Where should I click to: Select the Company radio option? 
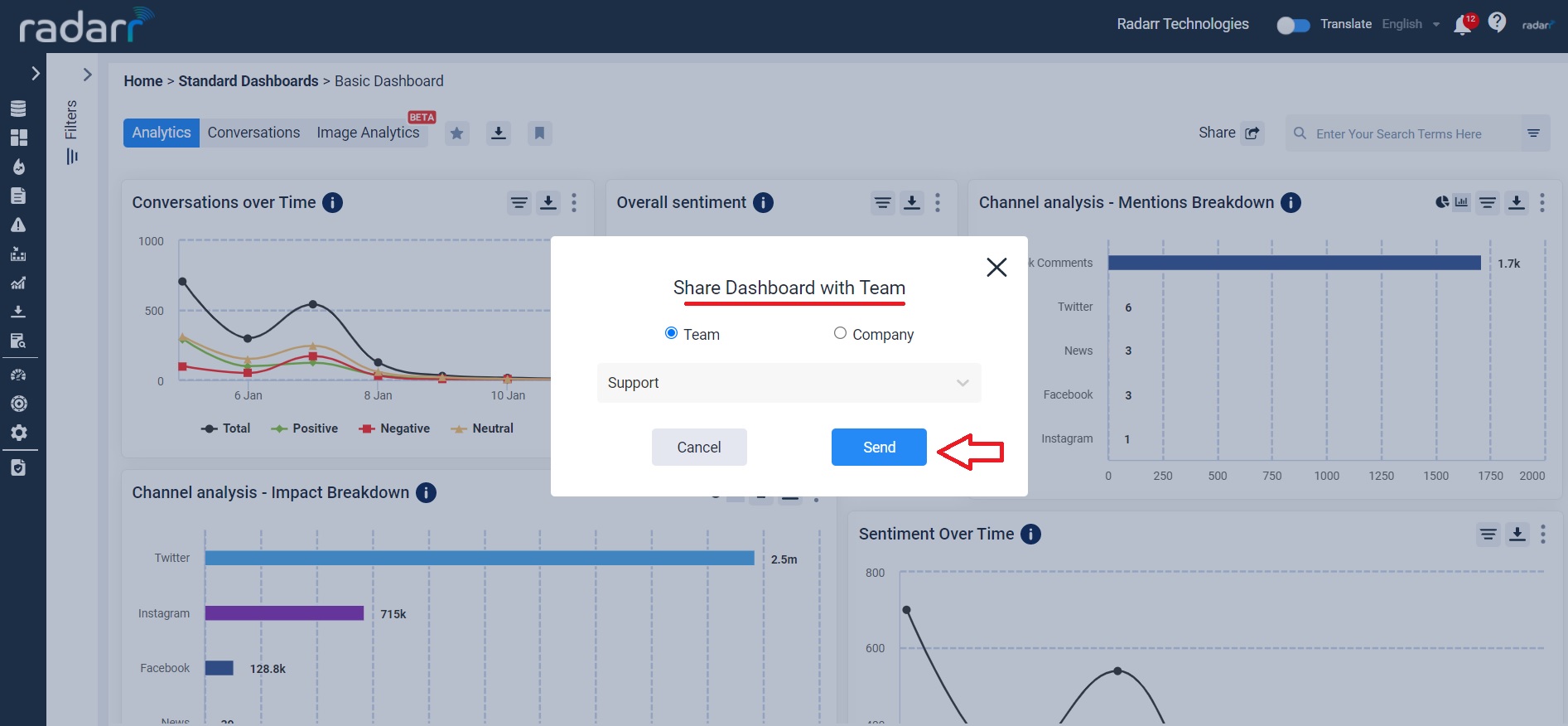(x=840, y=333)
